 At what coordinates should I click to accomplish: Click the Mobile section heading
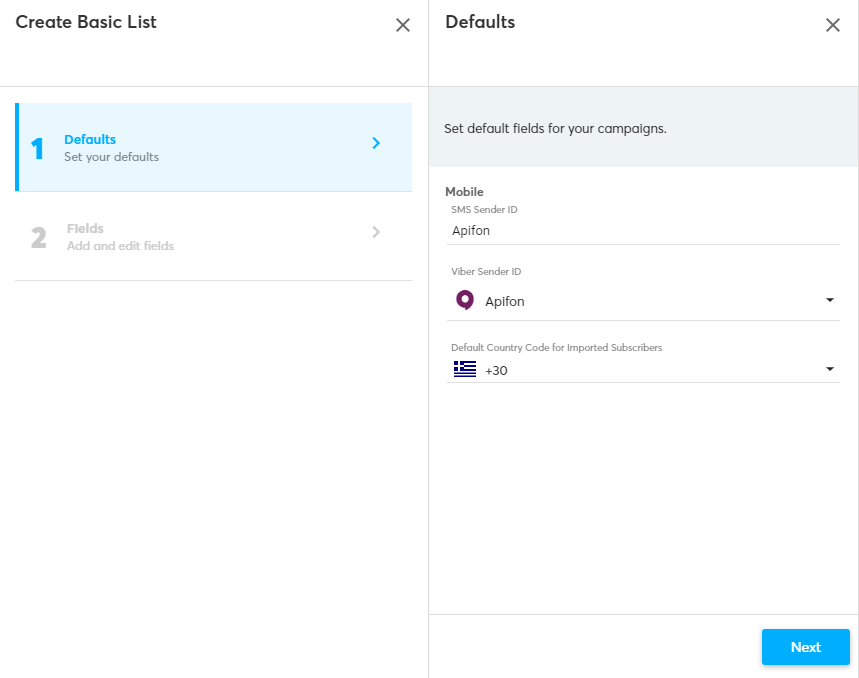point(464,191)
